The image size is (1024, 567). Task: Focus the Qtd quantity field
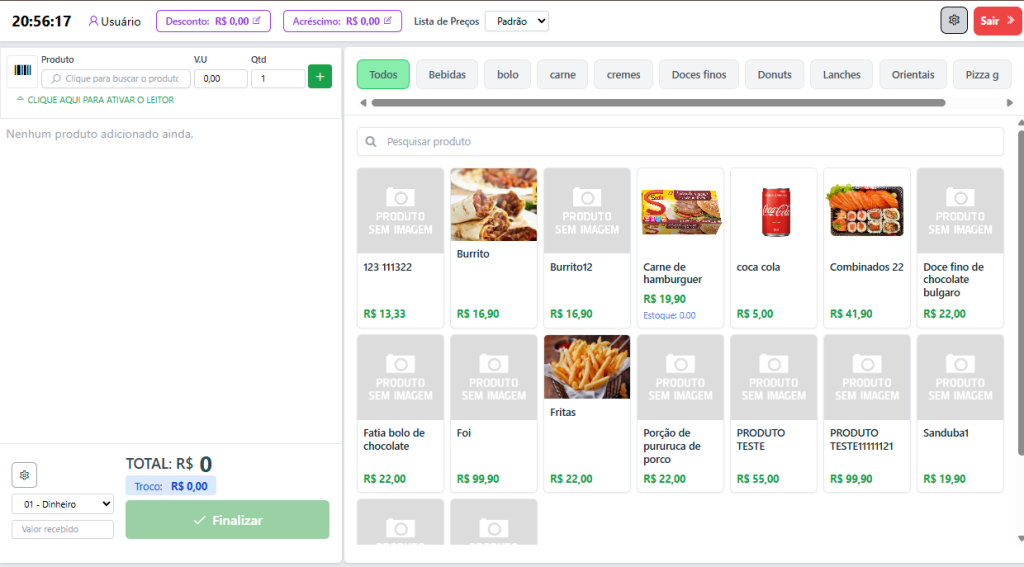[x=278, y=78]
